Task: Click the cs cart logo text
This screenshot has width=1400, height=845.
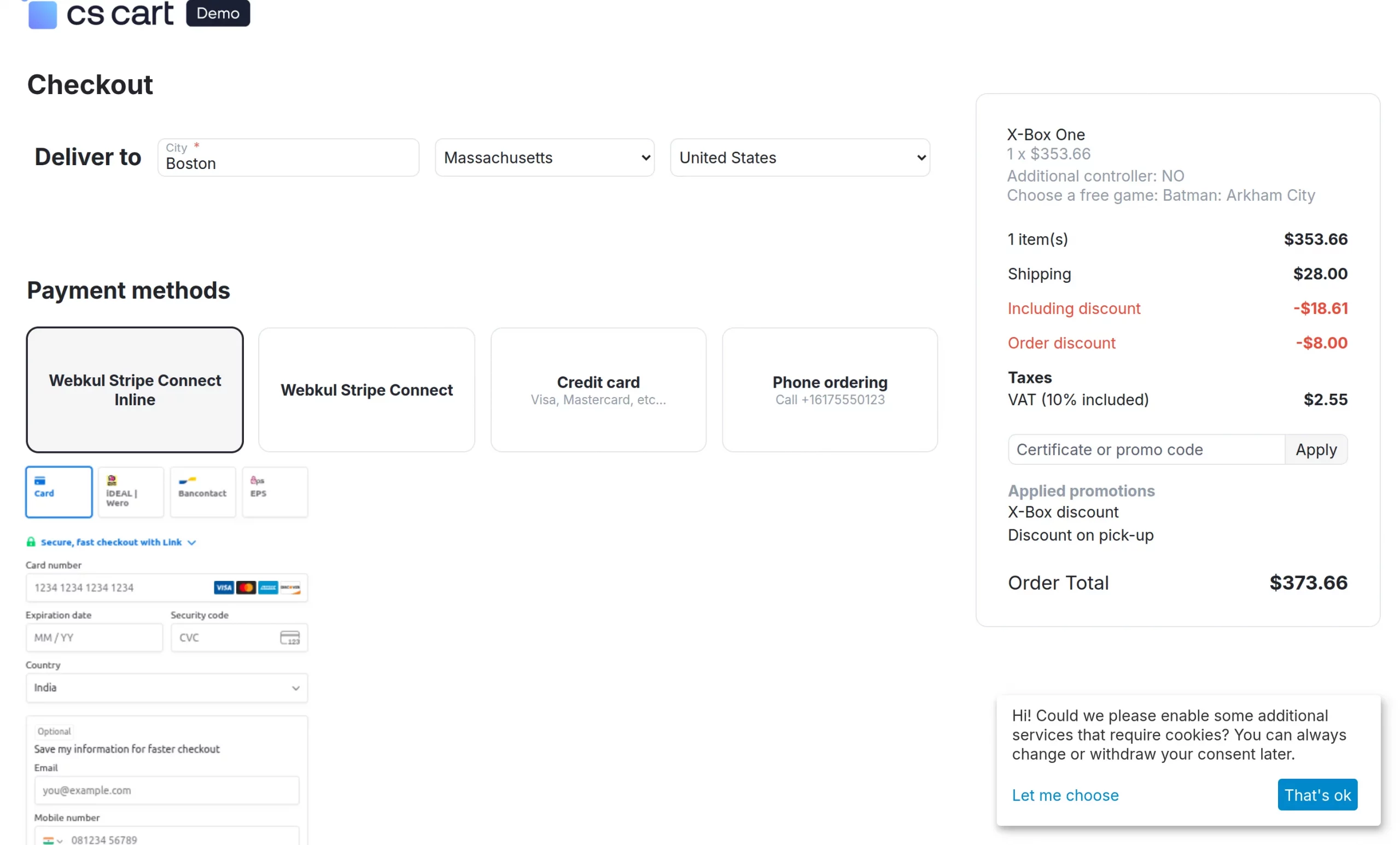Action: (120, 14)
